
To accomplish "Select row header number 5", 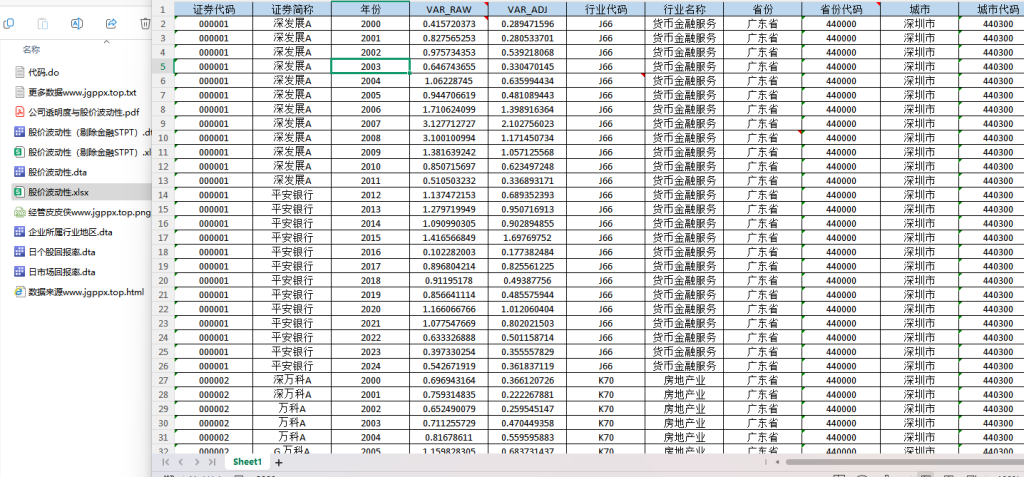I will [x=163, y=66].
